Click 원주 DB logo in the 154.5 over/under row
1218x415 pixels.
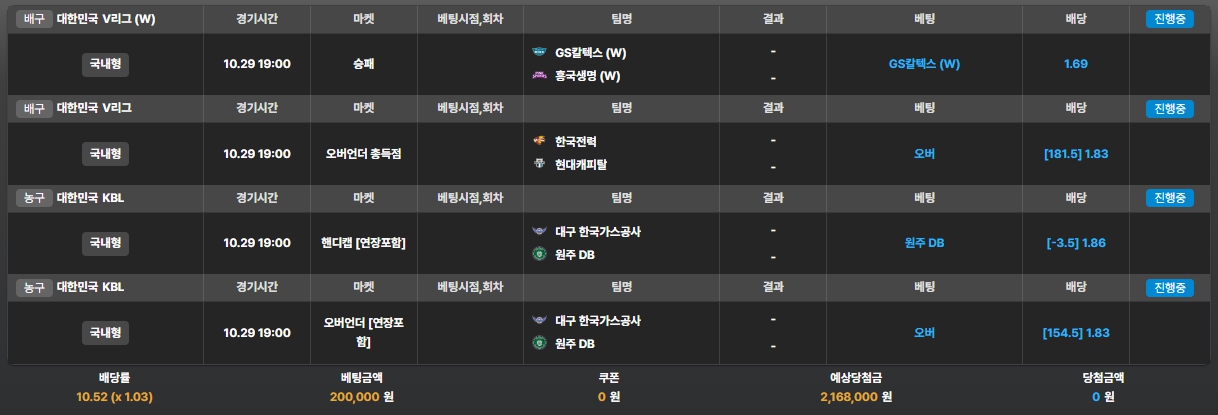point(540,344)
